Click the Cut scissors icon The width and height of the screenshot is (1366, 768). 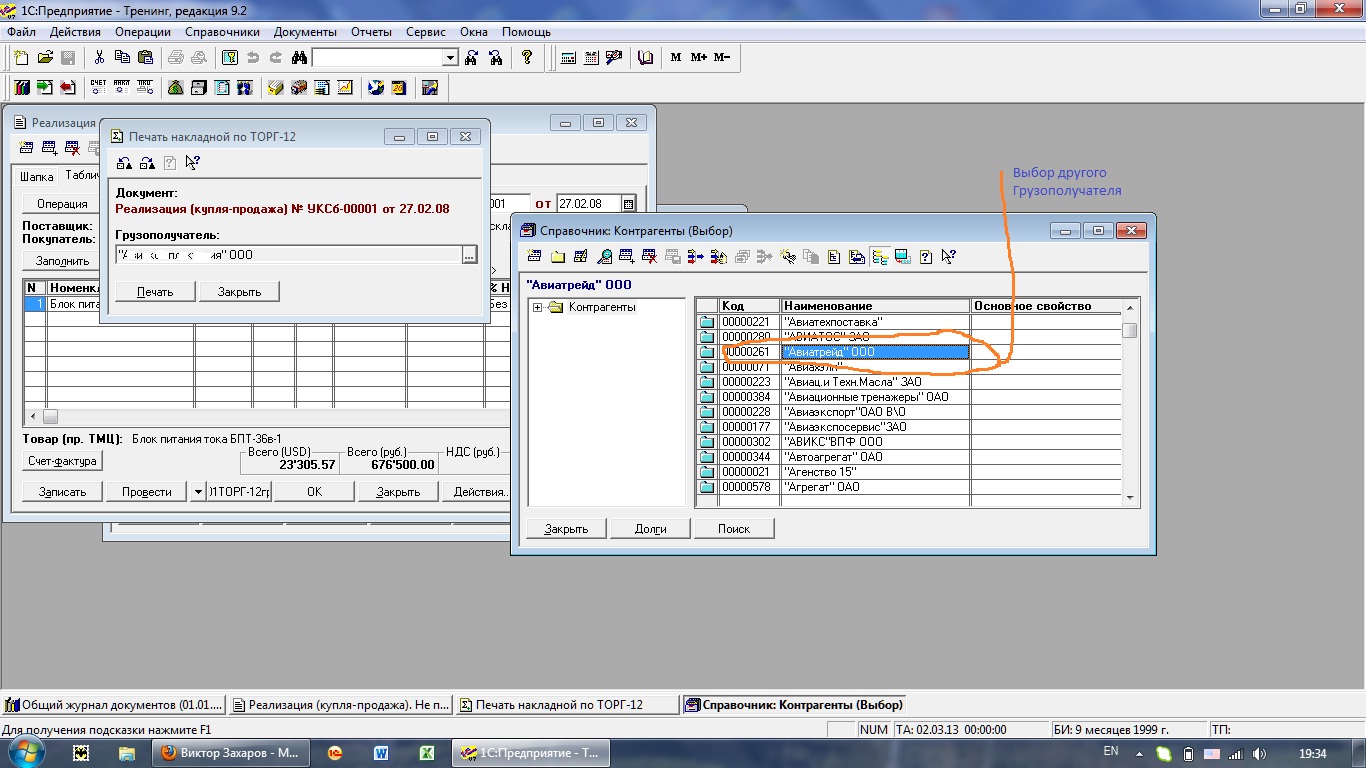(x=99, y=58)
